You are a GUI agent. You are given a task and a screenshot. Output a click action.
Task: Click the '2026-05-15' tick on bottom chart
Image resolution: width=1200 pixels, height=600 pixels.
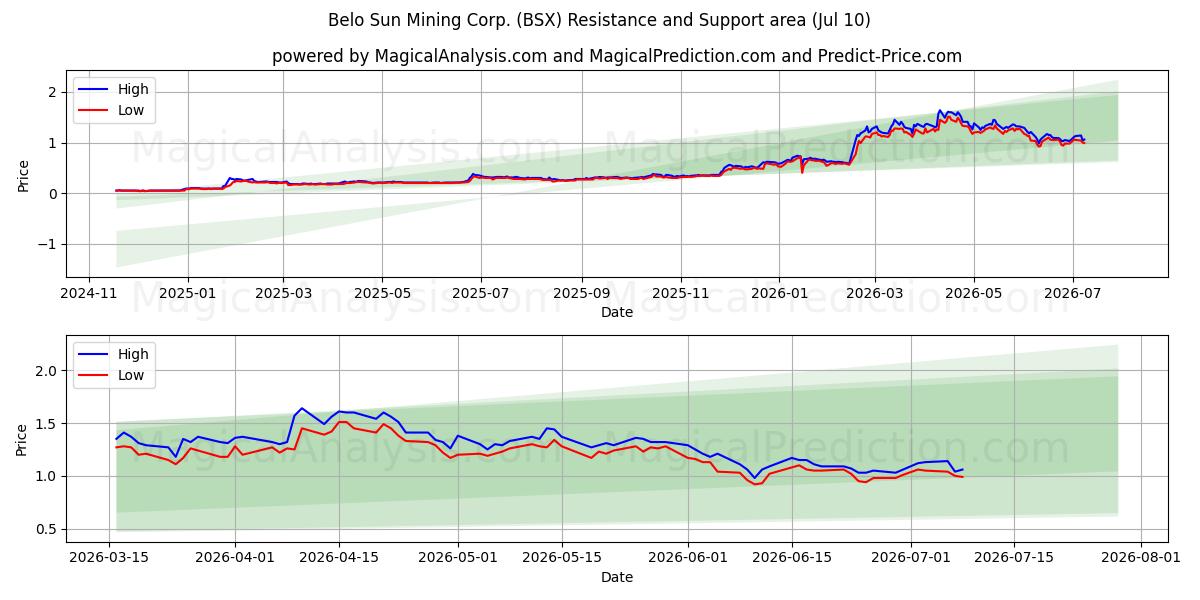[560, 558]
